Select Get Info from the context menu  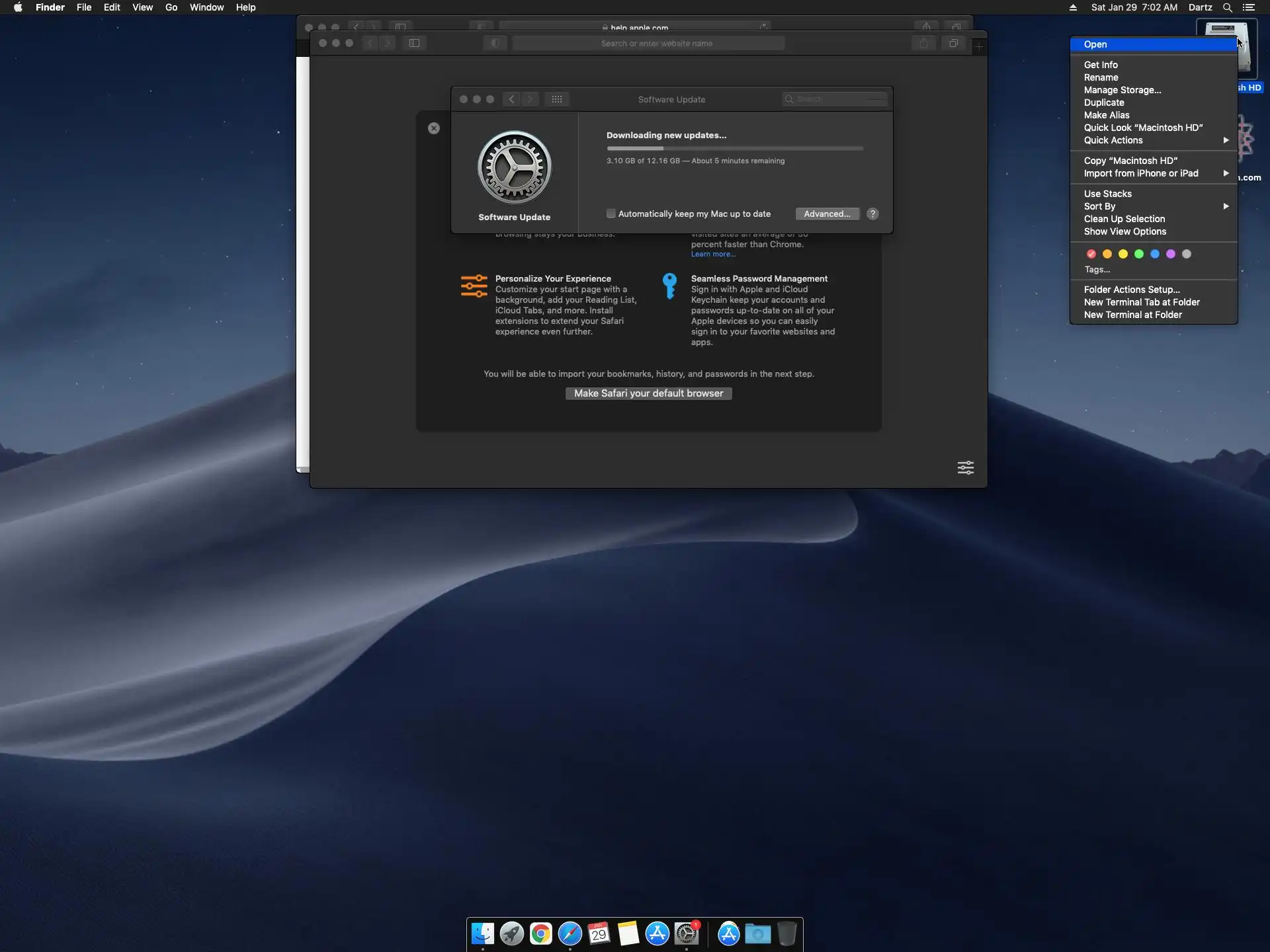[x=1101, y=65]
